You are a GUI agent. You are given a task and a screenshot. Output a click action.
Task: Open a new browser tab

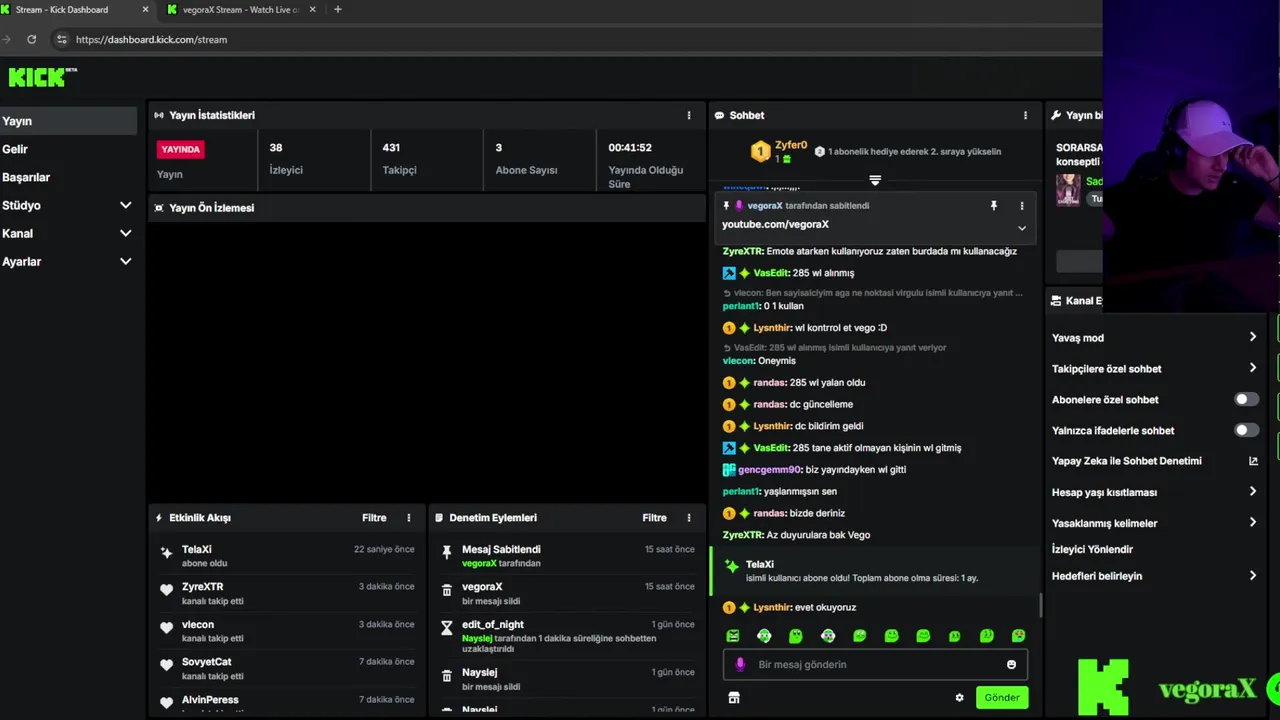[337, 10]
